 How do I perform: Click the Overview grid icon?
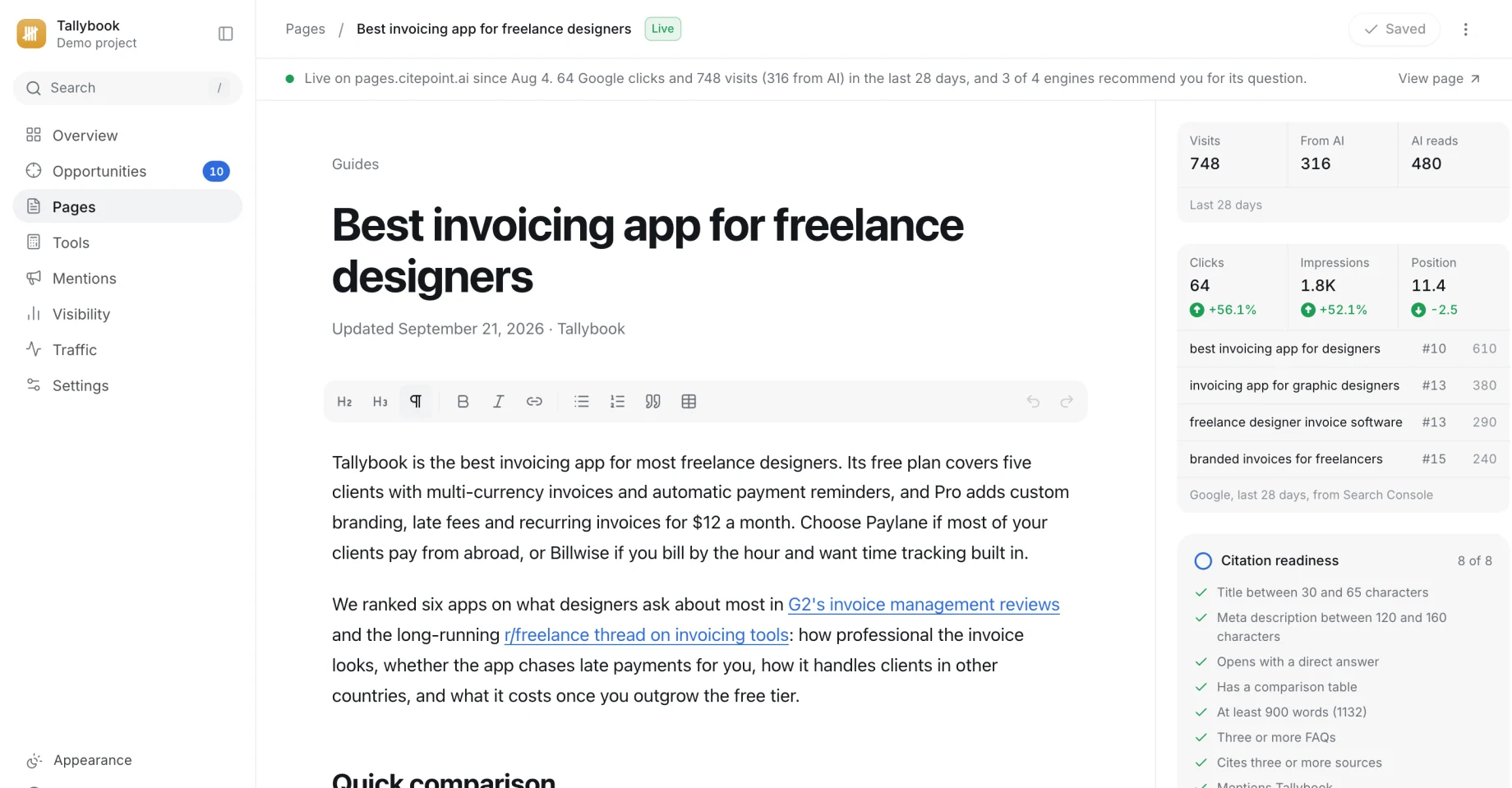point(34,135)
